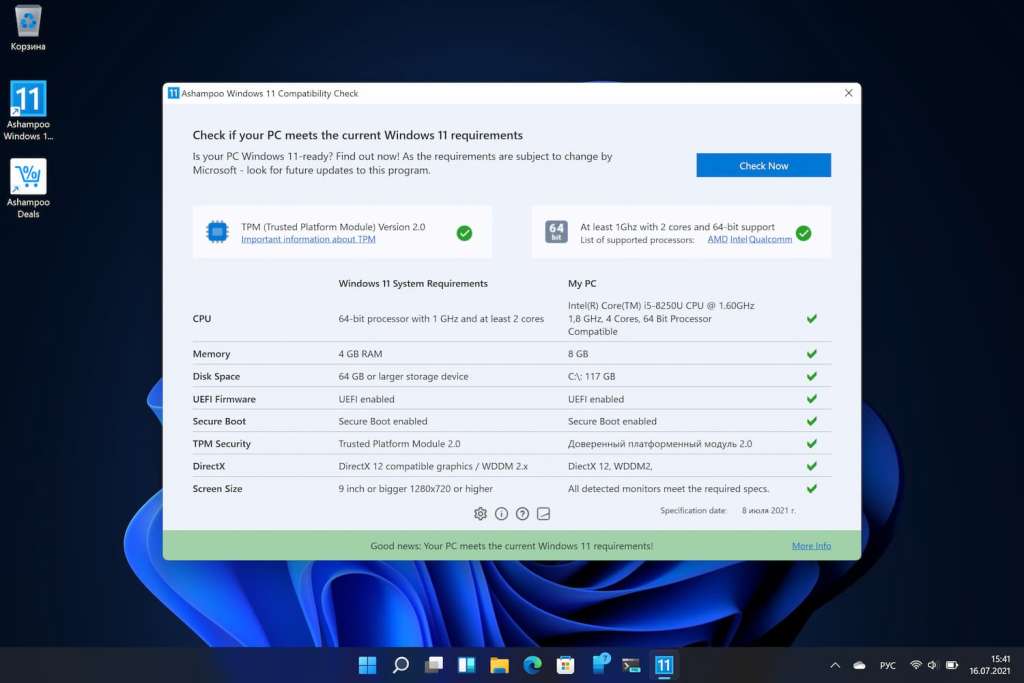Open Microsoft Store from taskbar
The width and height of the screenshot is (1024, 683).
(x=566, y=665)
